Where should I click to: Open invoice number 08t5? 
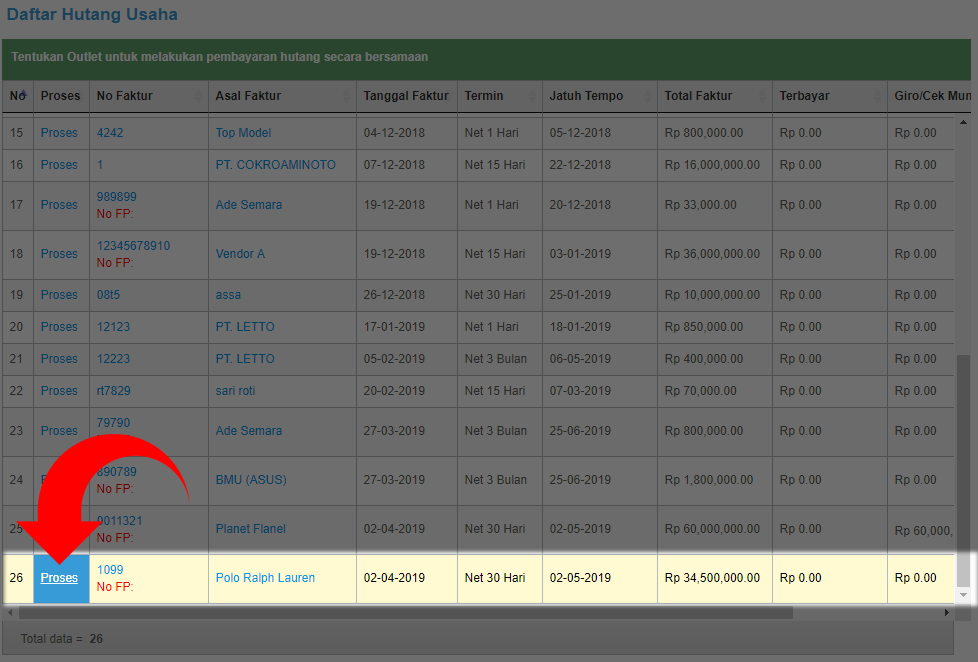[109, 294]
